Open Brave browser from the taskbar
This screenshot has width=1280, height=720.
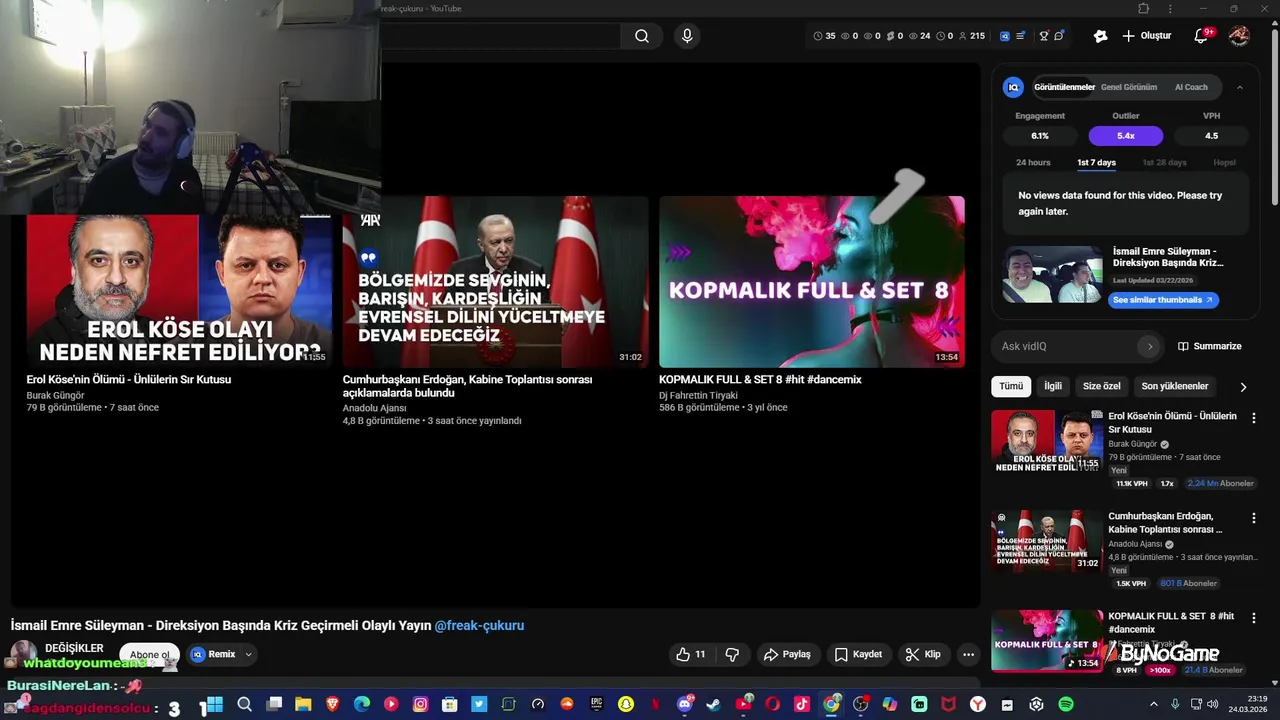tap(333, 705)
